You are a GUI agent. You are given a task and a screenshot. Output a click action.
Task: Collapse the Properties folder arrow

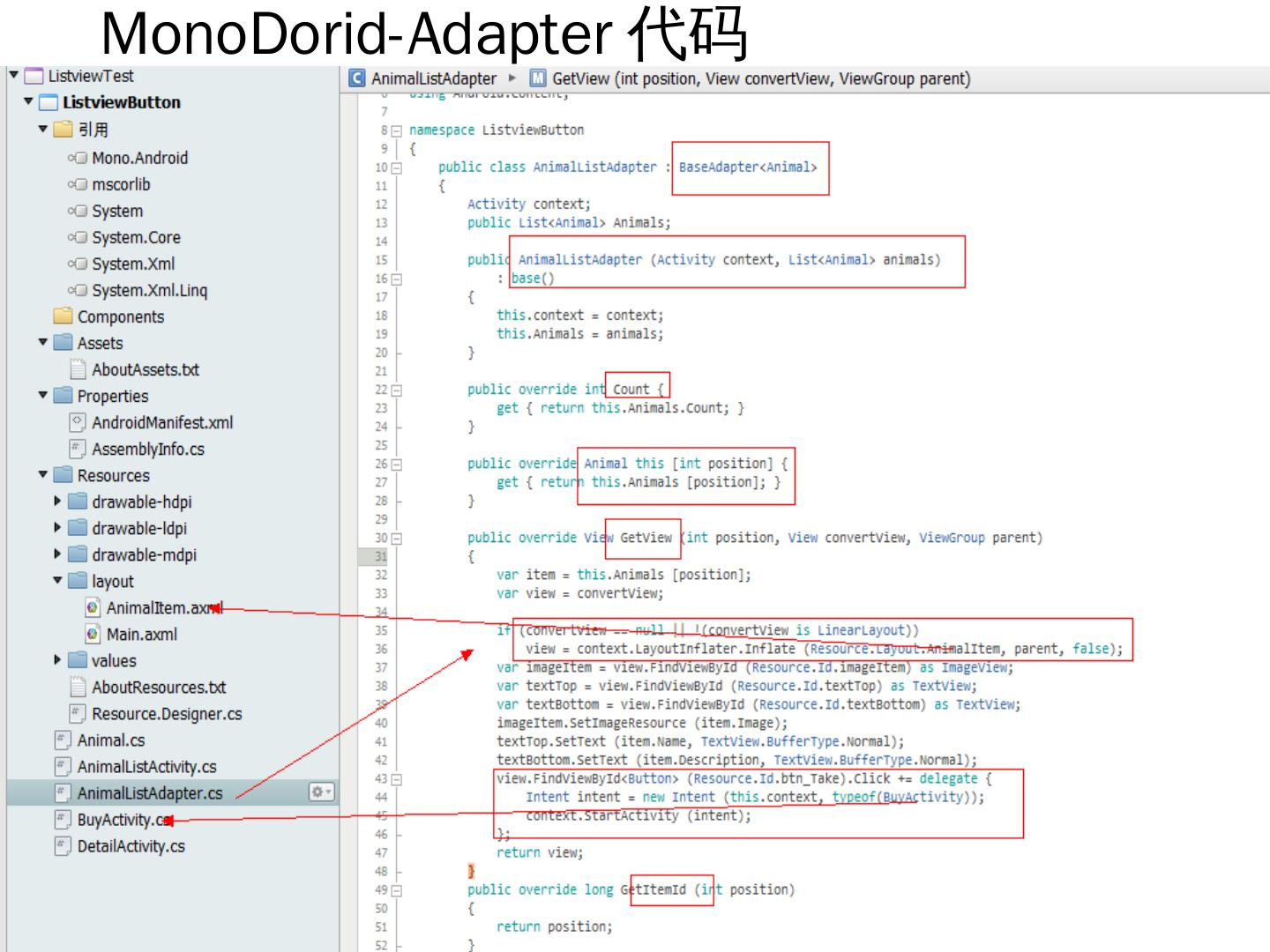pos(43,395)
